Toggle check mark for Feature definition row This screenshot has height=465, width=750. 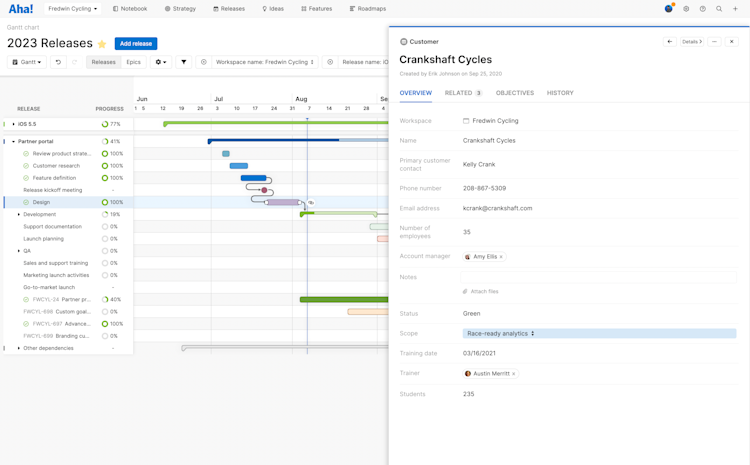[26, 178]
